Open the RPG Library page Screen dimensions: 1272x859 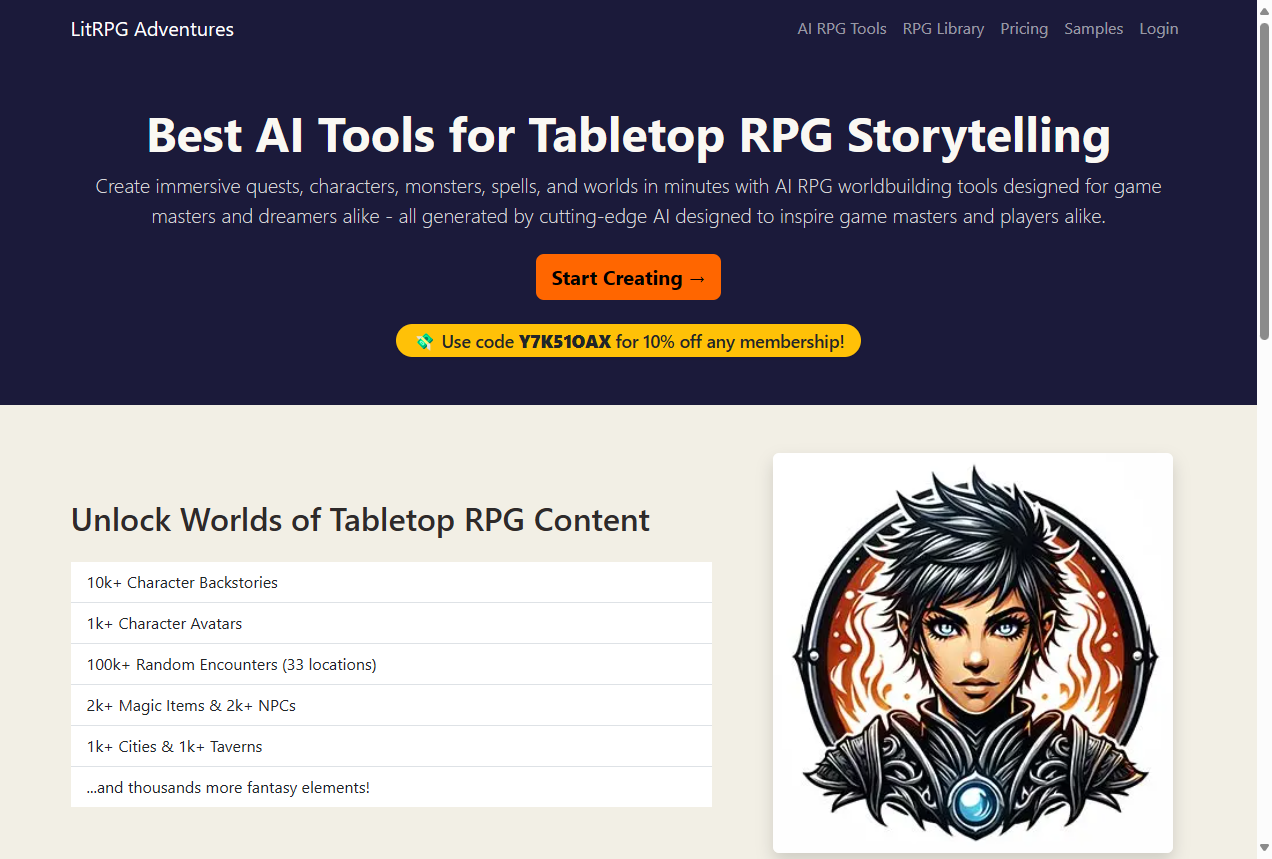coord(943,29)
